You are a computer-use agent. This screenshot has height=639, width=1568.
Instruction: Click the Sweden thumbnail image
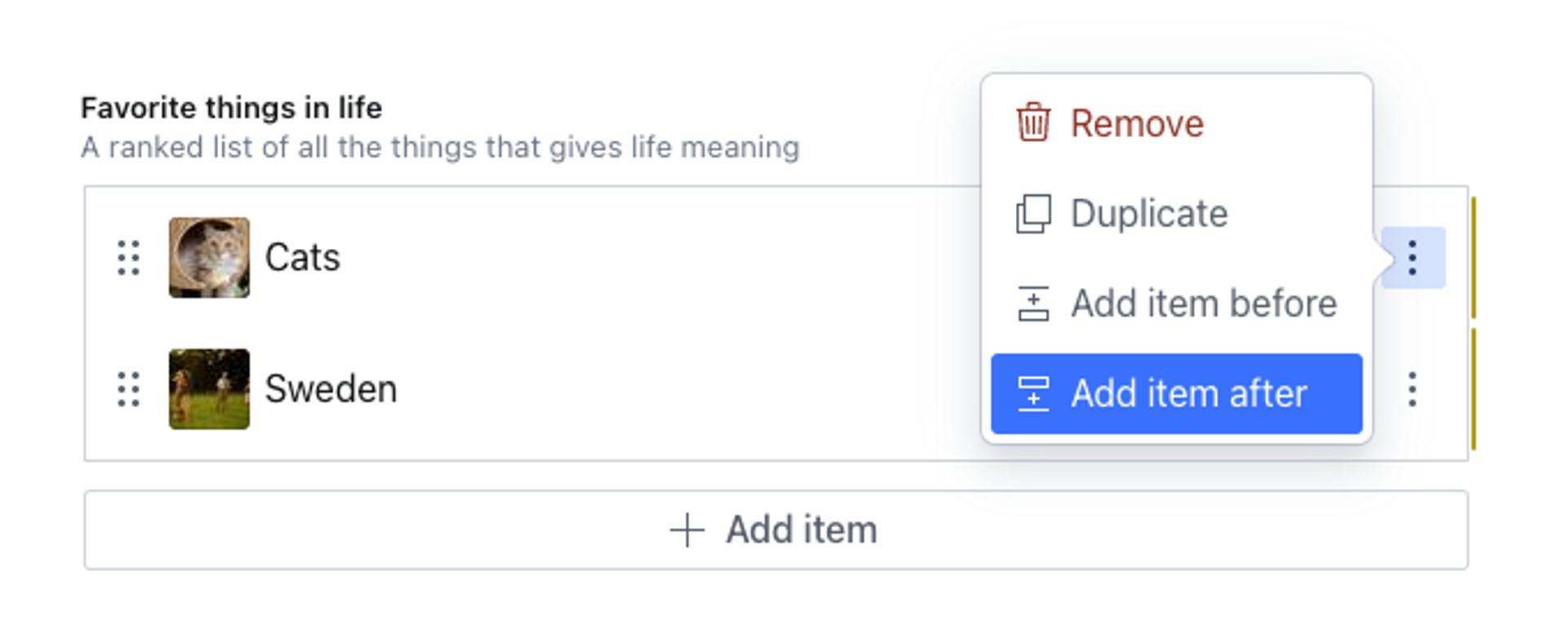coord(209,389)
